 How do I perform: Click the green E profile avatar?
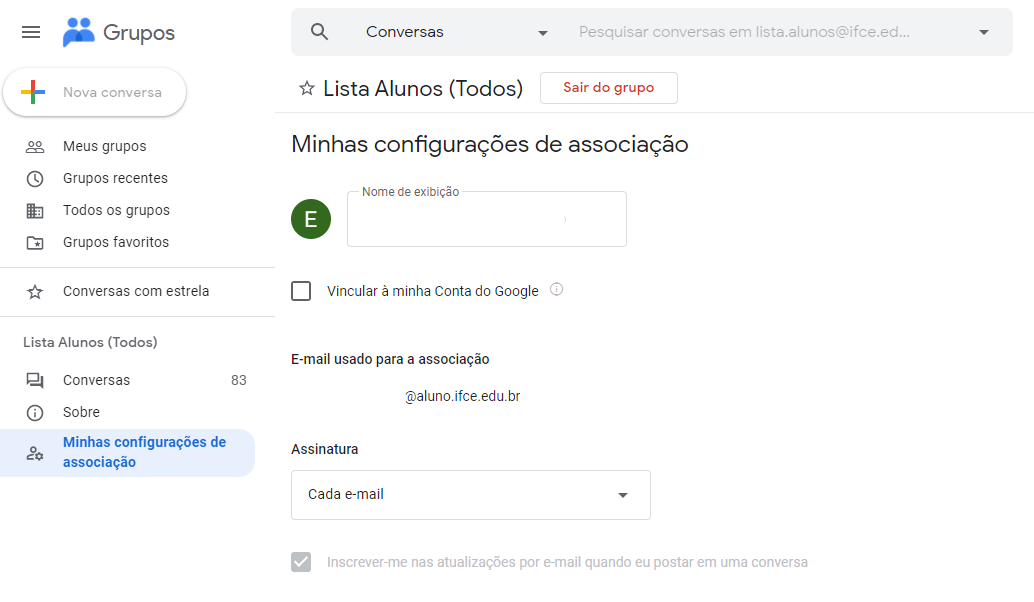[x=311, y=219]
